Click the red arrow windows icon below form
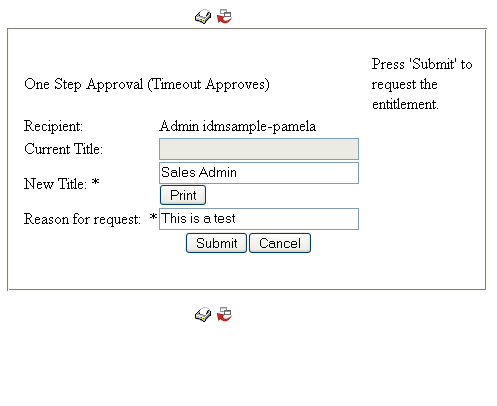497x406 pixels. pos(224,314)
